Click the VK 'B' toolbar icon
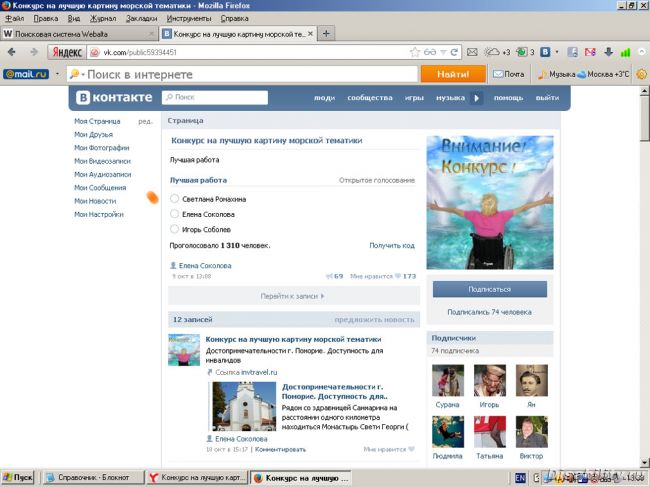650x487 pixels. click(545, 52)
